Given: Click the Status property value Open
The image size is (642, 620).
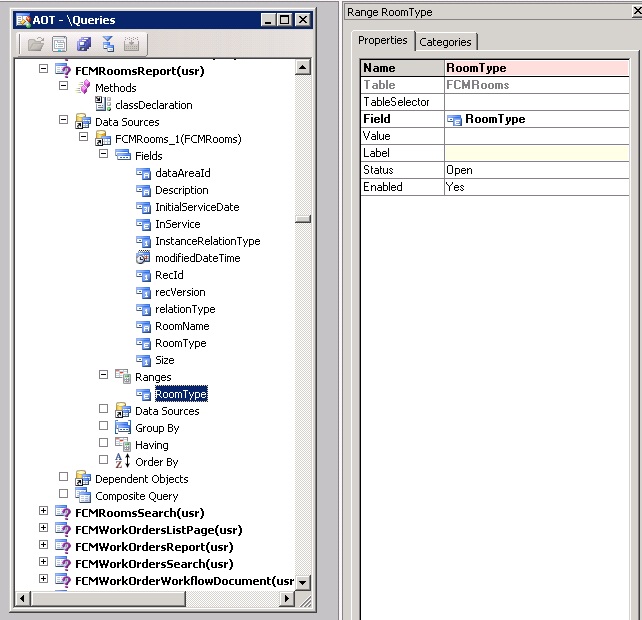Looking at the screenshot, I should [536, 170].
